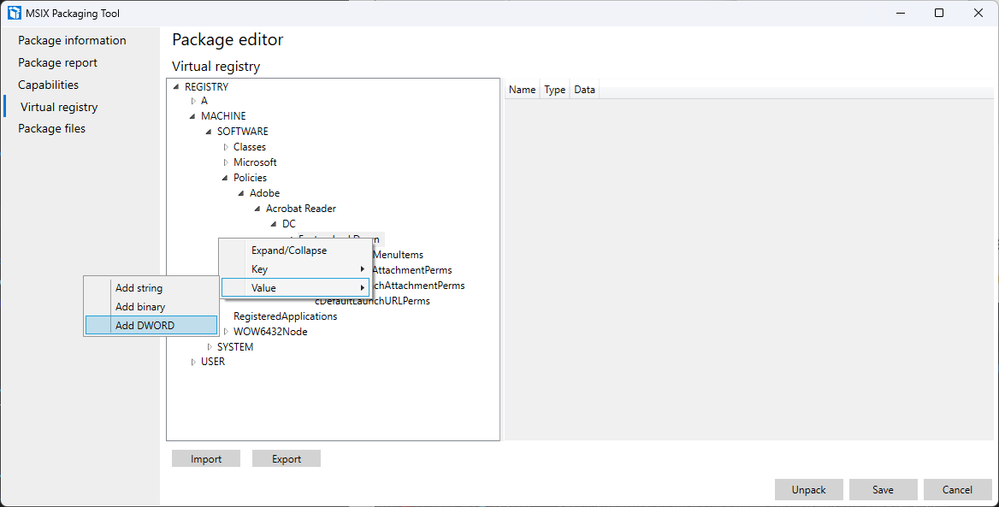Choose Add binary from the submenu
This screenshot has height=507, width=999.
click(x=151, y=306)
